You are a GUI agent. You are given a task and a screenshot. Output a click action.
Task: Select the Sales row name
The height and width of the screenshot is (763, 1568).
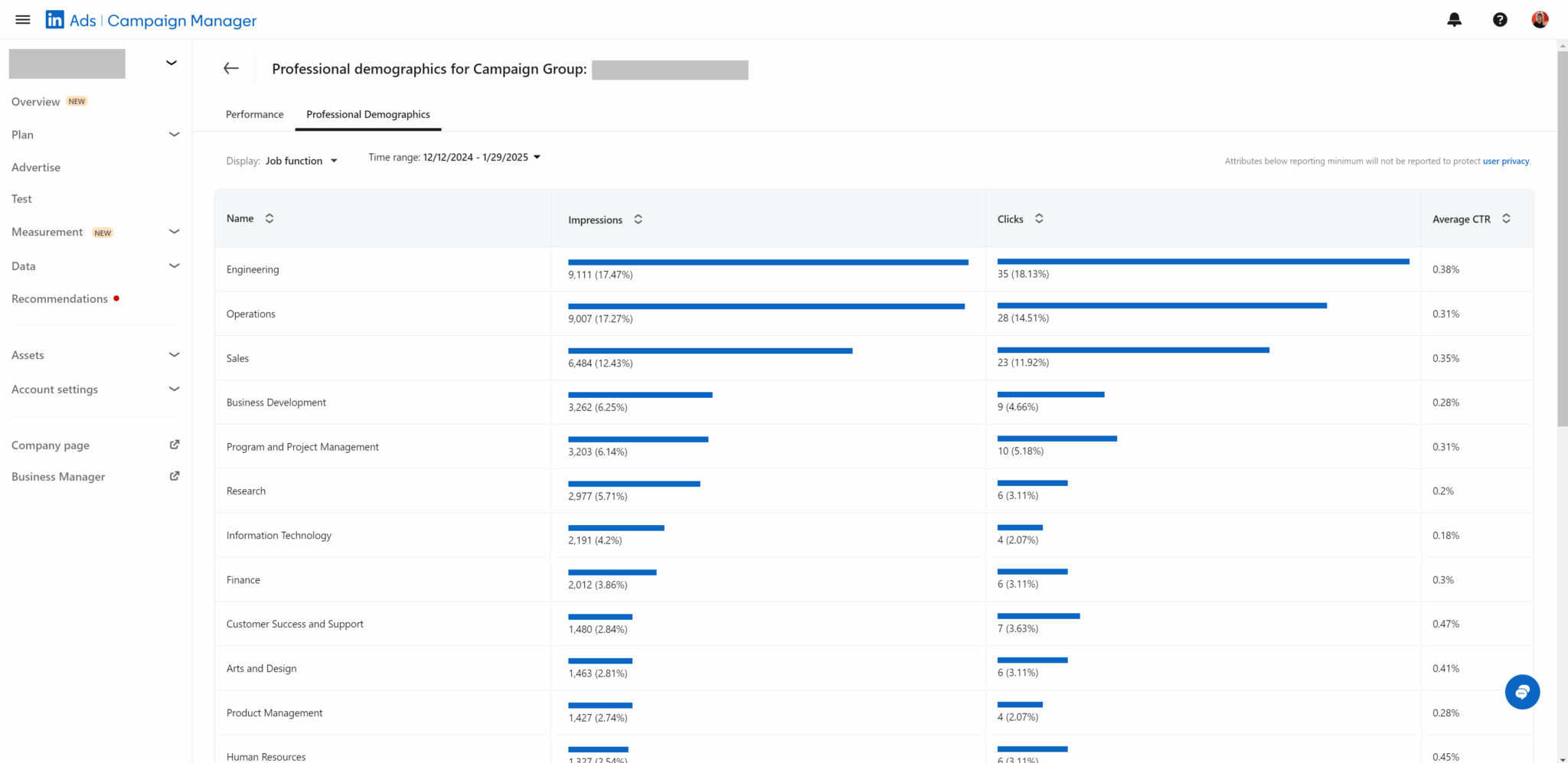tap(237, 358)
